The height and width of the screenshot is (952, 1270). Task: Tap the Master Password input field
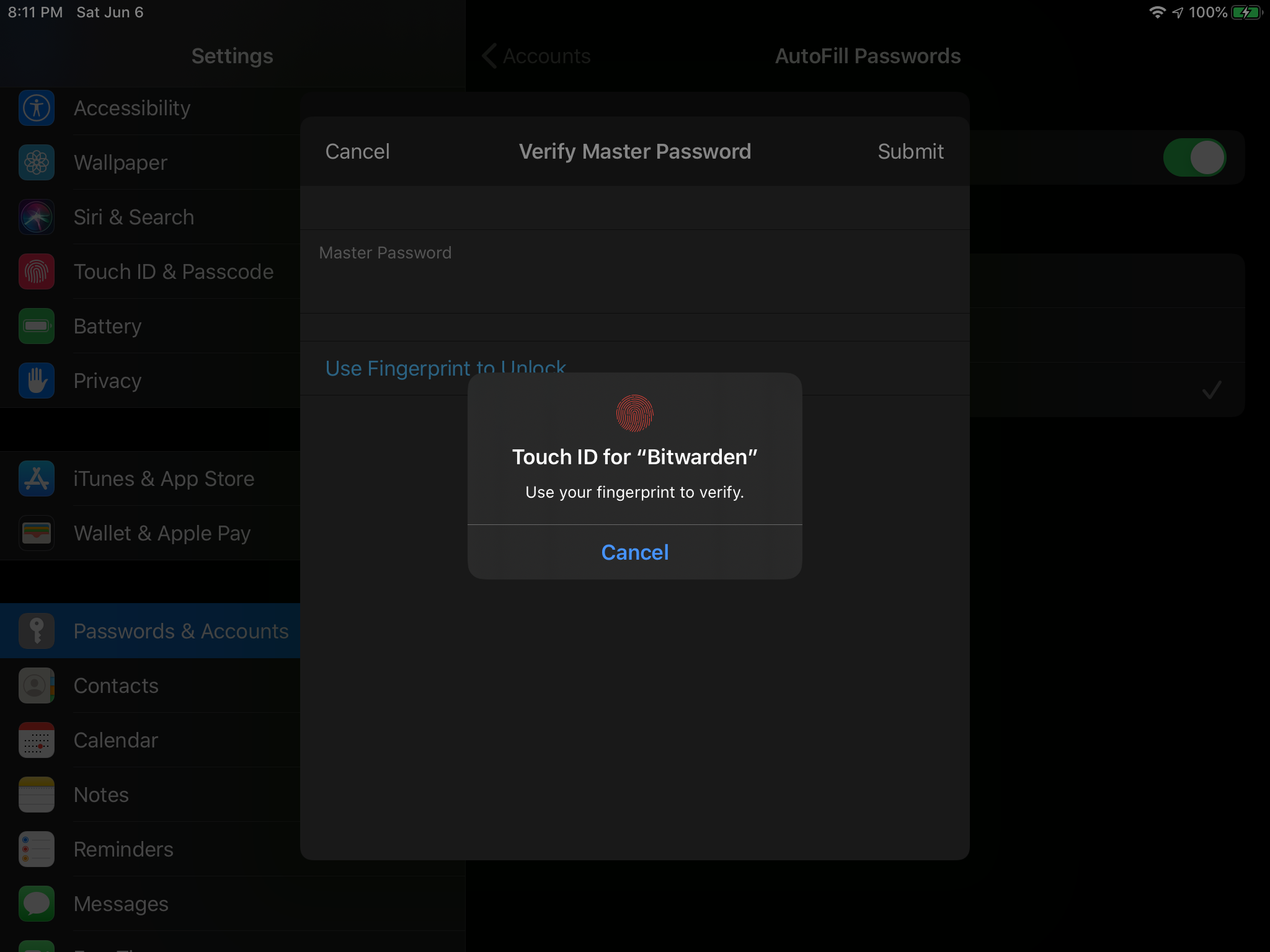[634, 282]
